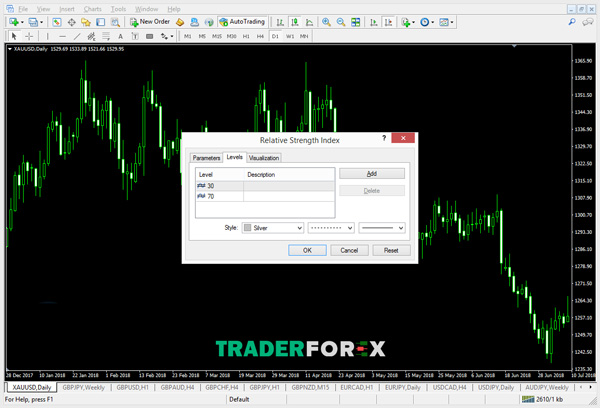Viewport: 600px width, 408px height.
Task: Draw a horizontal line tool
Action: point(62,36)
